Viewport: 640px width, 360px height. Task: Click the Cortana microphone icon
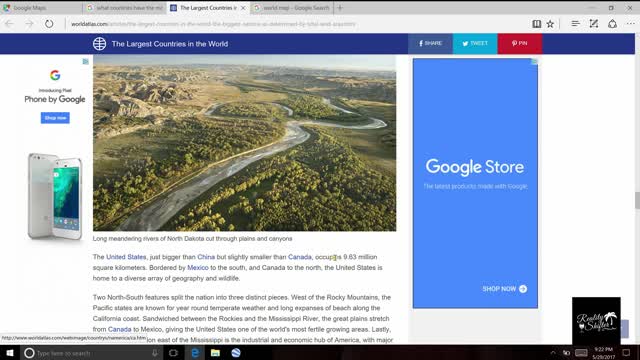(155, 353)
